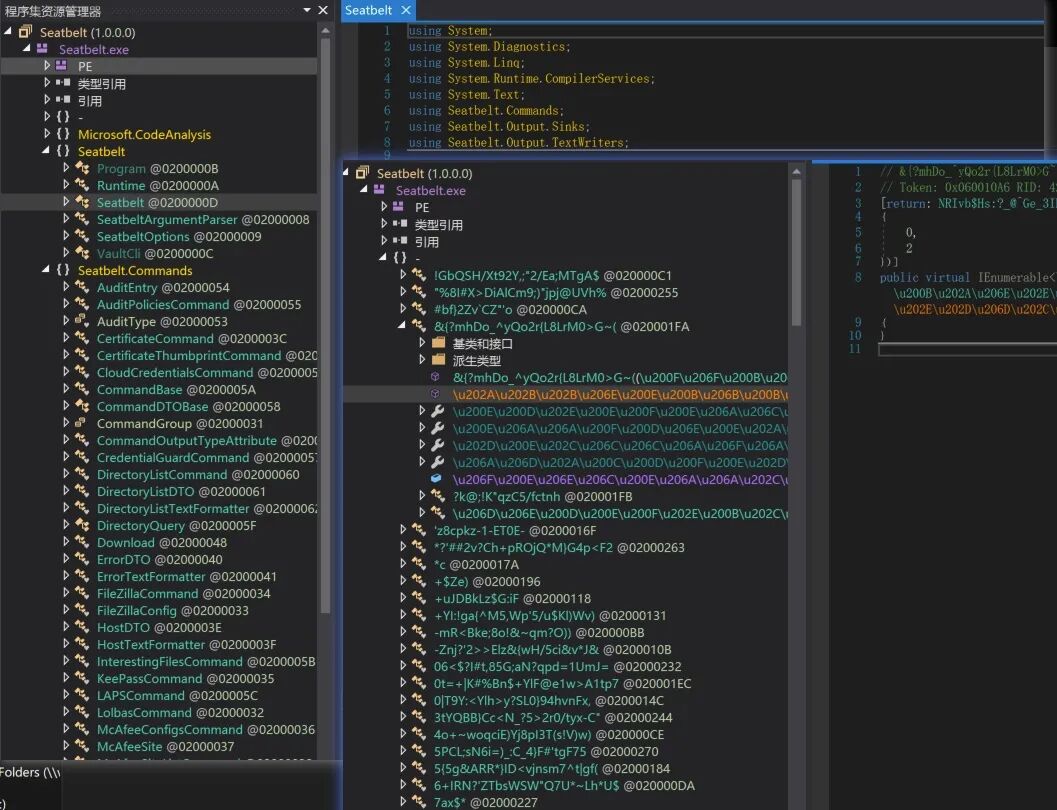Viewport: 1057px width, 810px height.
Task: Click the Seatbelt.Commands namespace braces icon
Action: (x=63, y=270)
